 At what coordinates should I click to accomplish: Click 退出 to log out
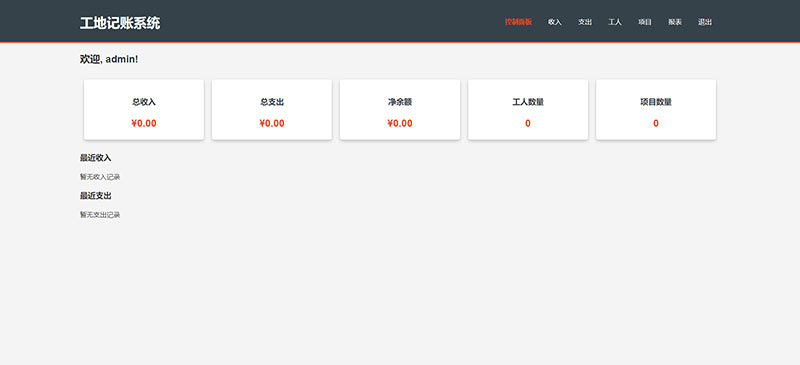point(705,22)
